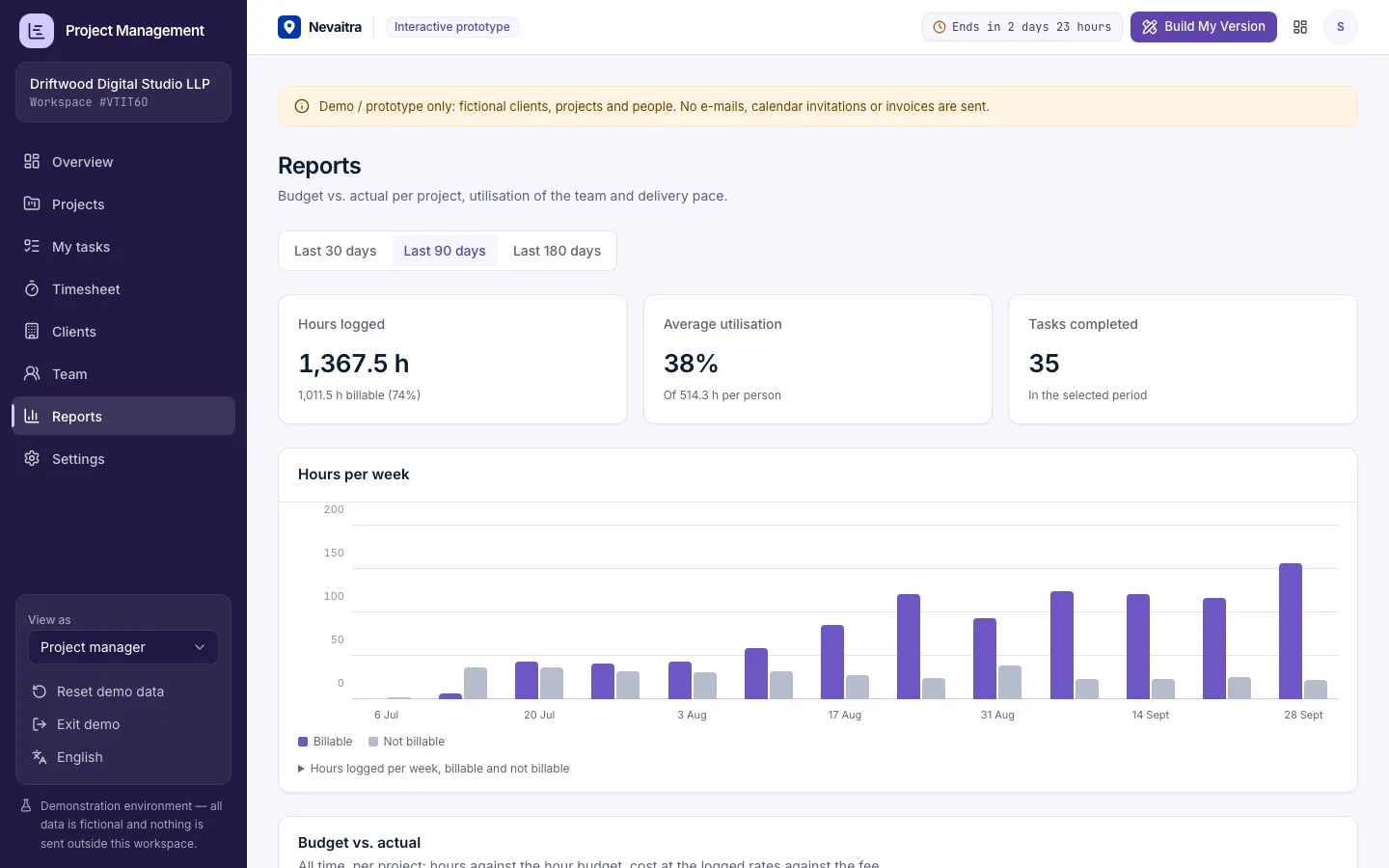Image resolution: width=1389 pixels, height=868 pixels.
Task: Click the Overview grid icon in sidebar
Action: pyautogui.click(x=32, y=161)
